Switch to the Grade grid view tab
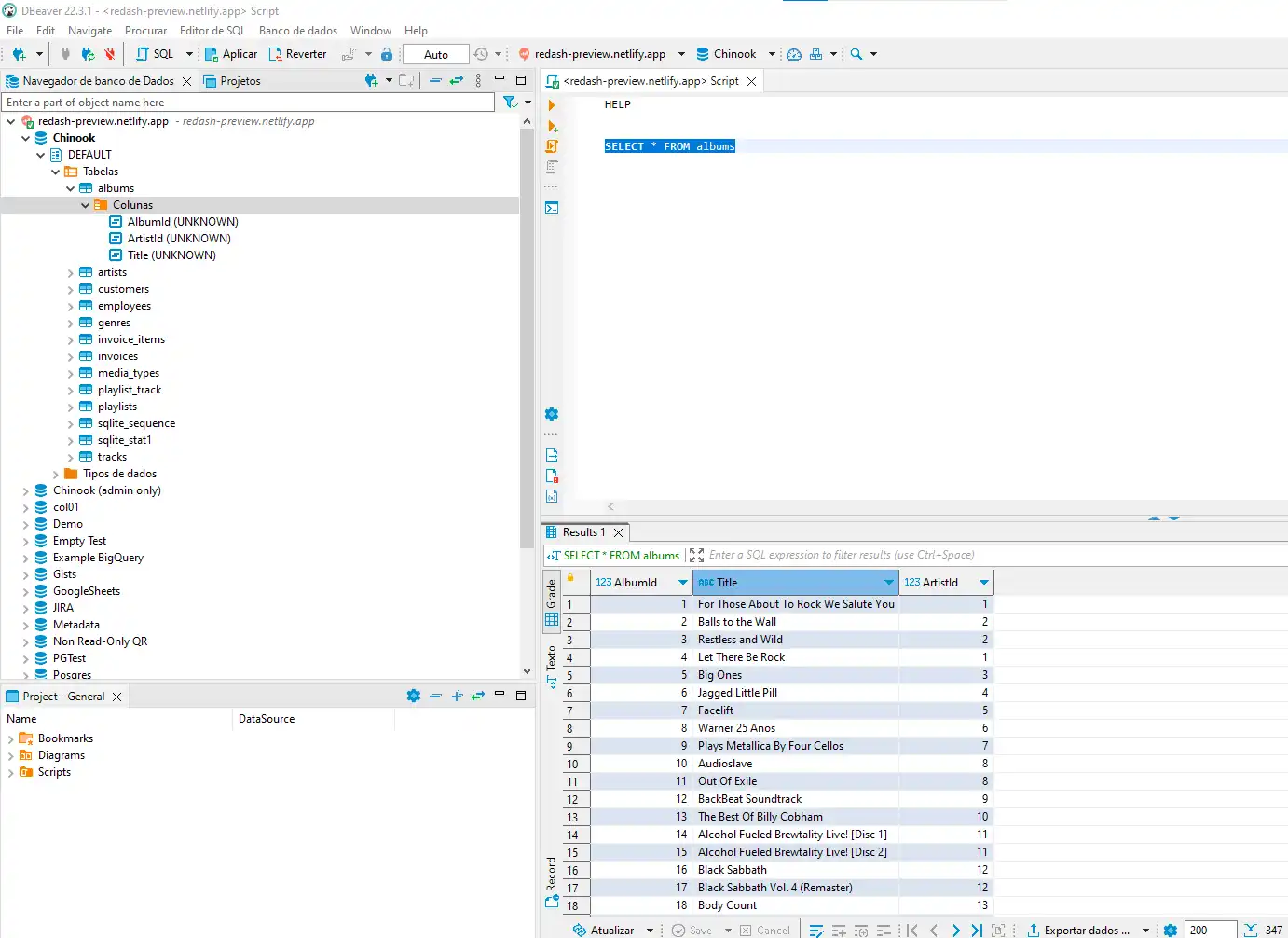 (552, 602)
